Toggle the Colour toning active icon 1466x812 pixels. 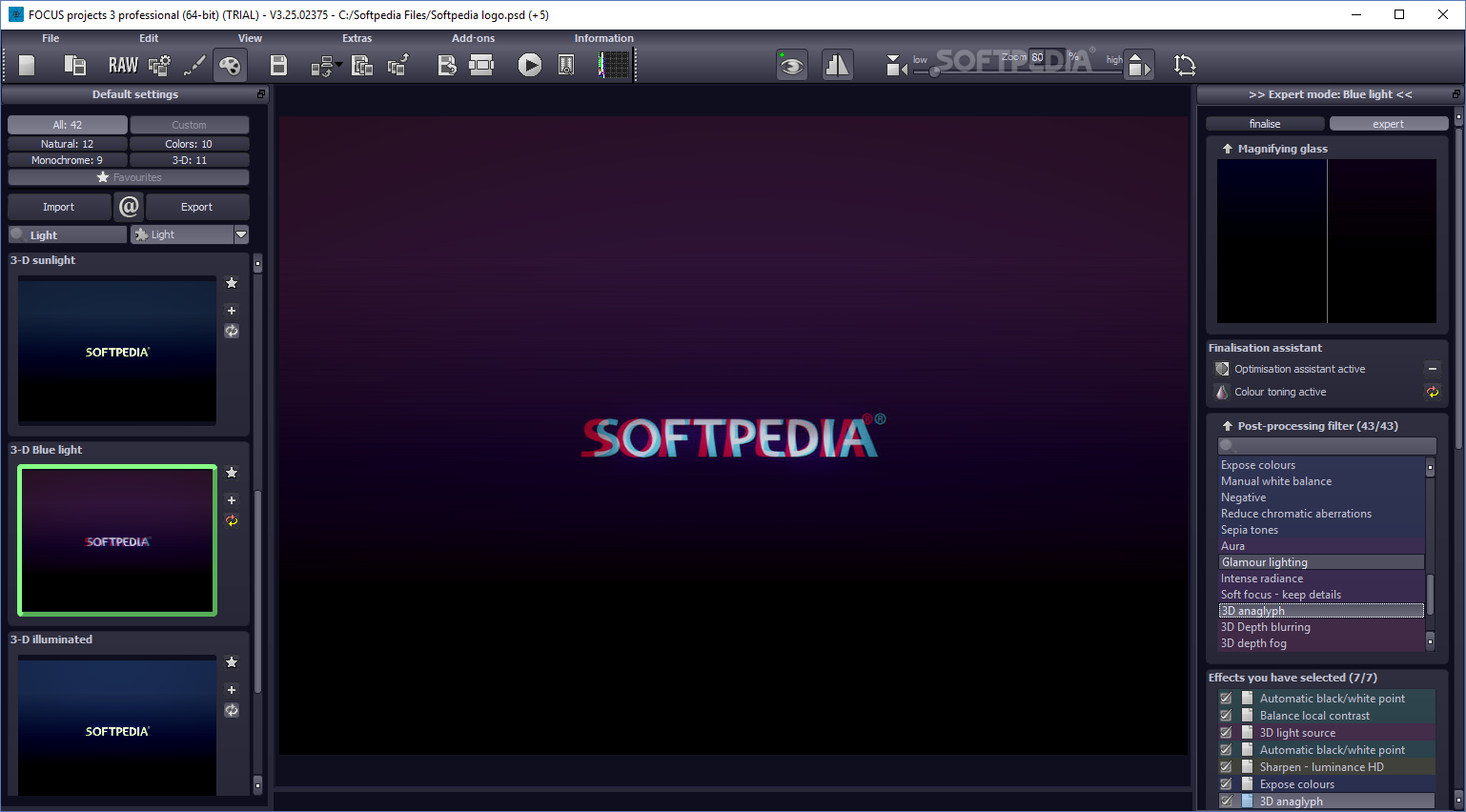[x=1222, y=392]
